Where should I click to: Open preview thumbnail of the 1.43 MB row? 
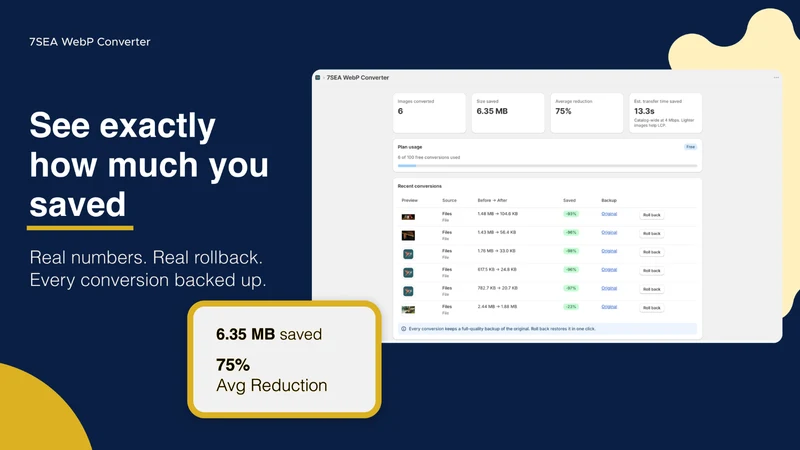pyautogui.click(x=408, y=235)
